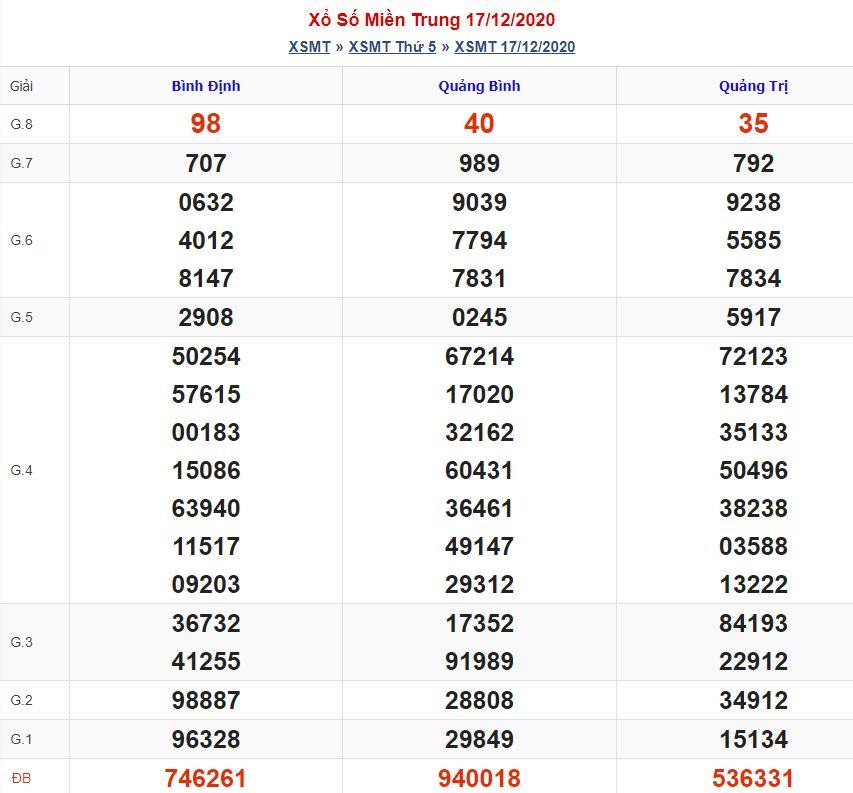This screenshot has width=853, height=793.
Task: Click G.6 number 8147
Action: click(206, 278)
